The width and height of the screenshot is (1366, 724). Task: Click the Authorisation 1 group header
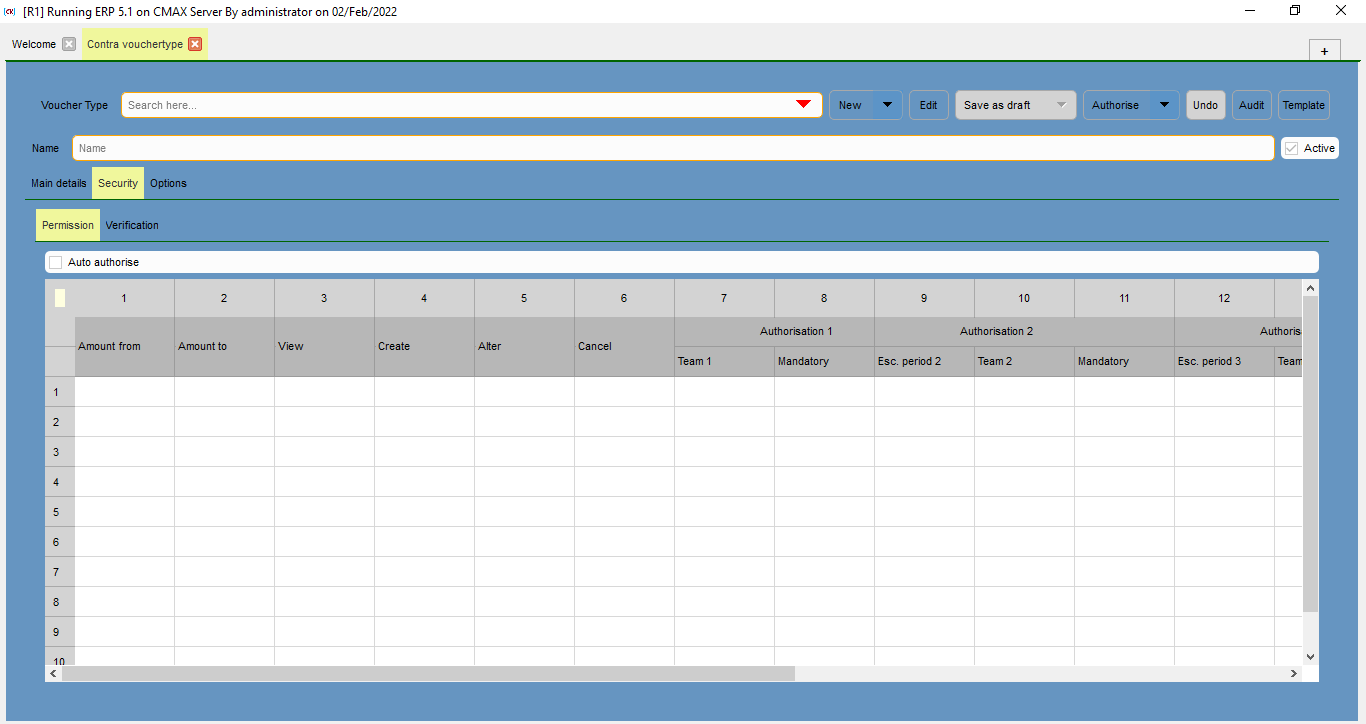pos(774,331)
